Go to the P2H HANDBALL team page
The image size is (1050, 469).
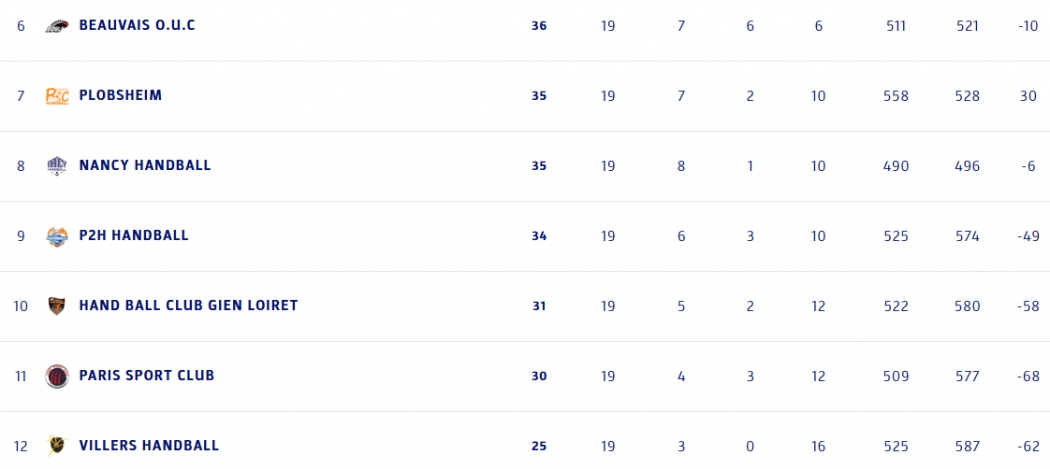(x=133, y=235)
